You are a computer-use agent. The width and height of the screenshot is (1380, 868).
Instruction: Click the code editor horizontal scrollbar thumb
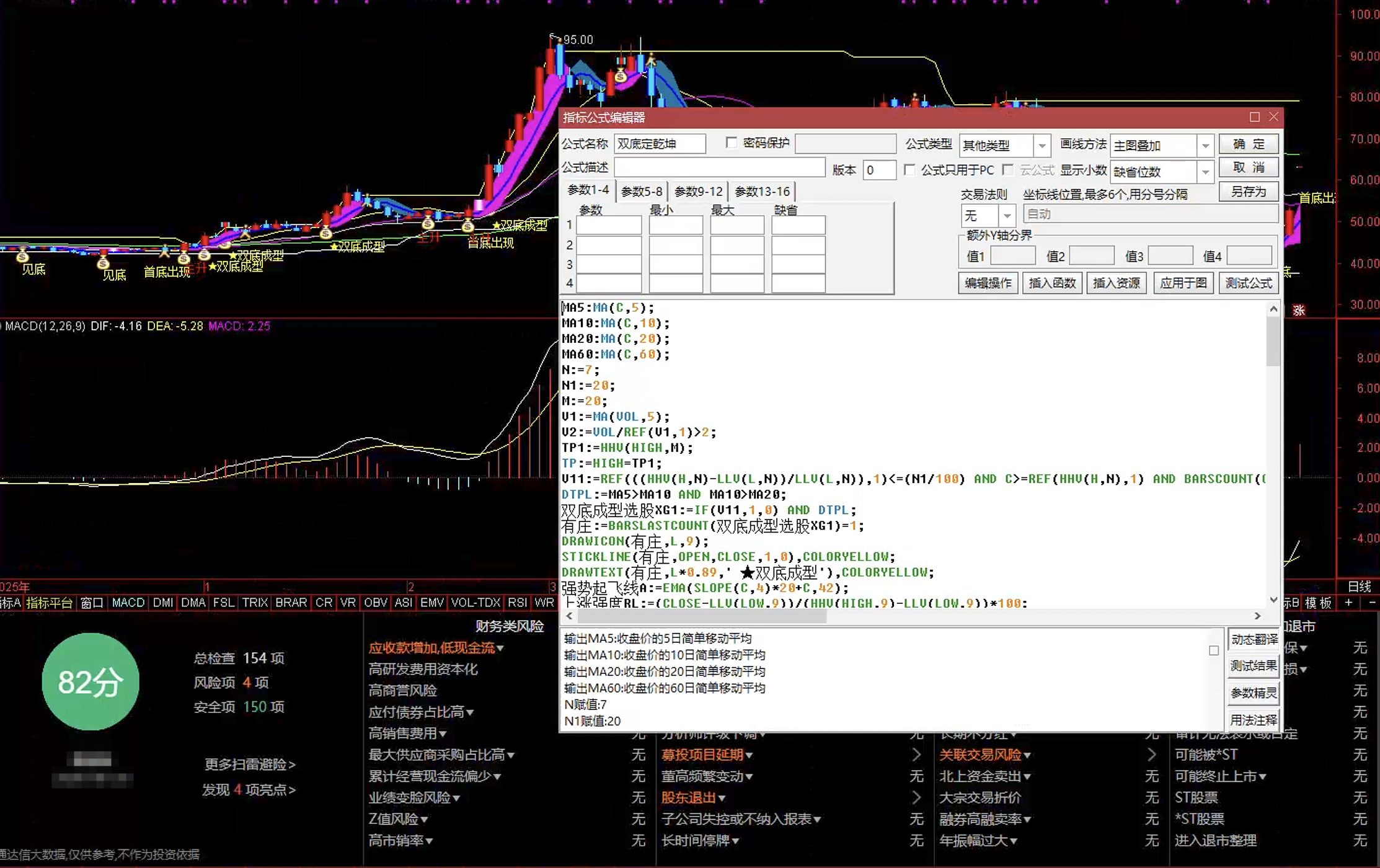point(702,616)
